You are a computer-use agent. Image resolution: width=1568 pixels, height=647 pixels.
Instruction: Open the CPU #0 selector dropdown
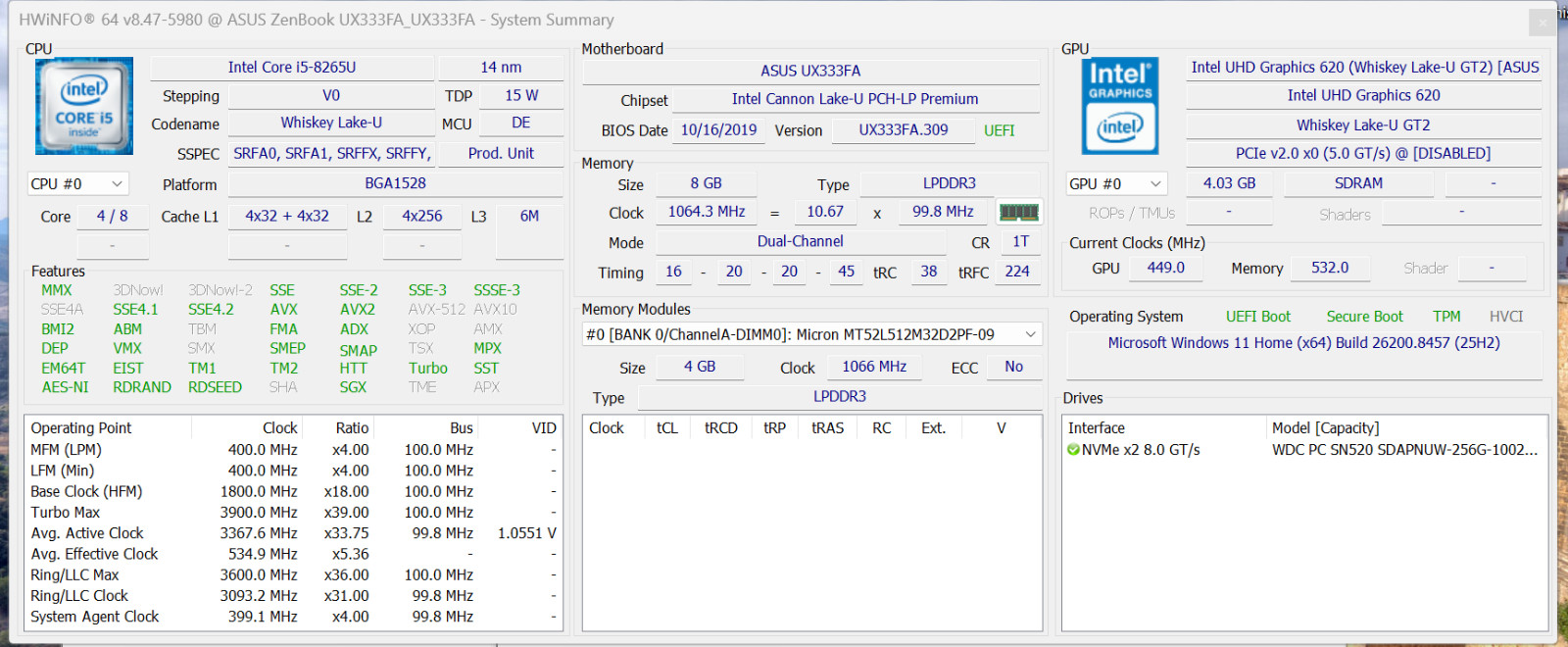click(x=77, y=184)
